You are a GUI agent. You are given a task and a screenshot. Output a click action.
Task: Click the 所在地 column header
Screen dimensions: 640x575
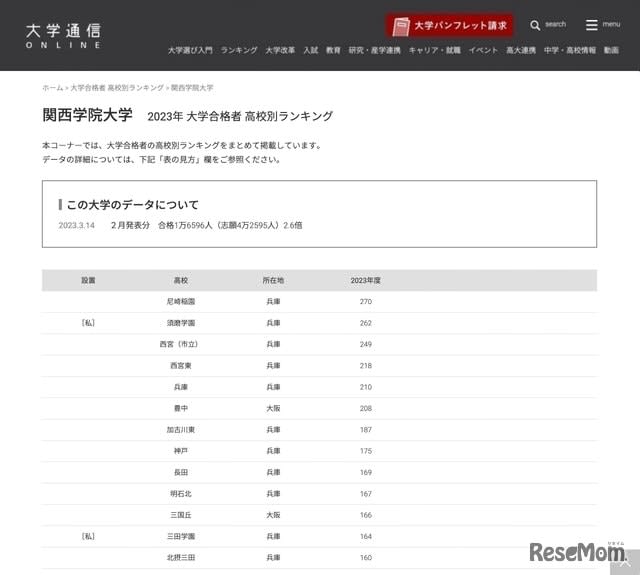pos(273,280)
